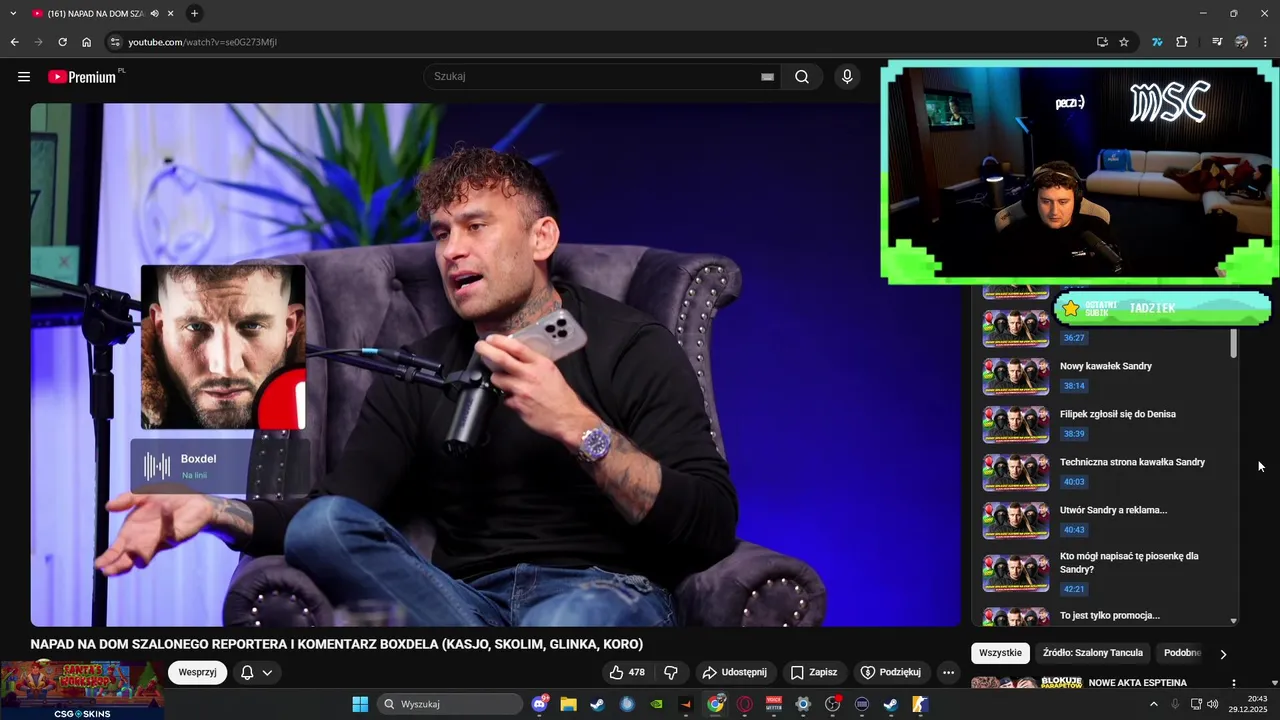Open clock and date 20:43 panel
The image size is (1280, 720).
[x=1248, y=704]
